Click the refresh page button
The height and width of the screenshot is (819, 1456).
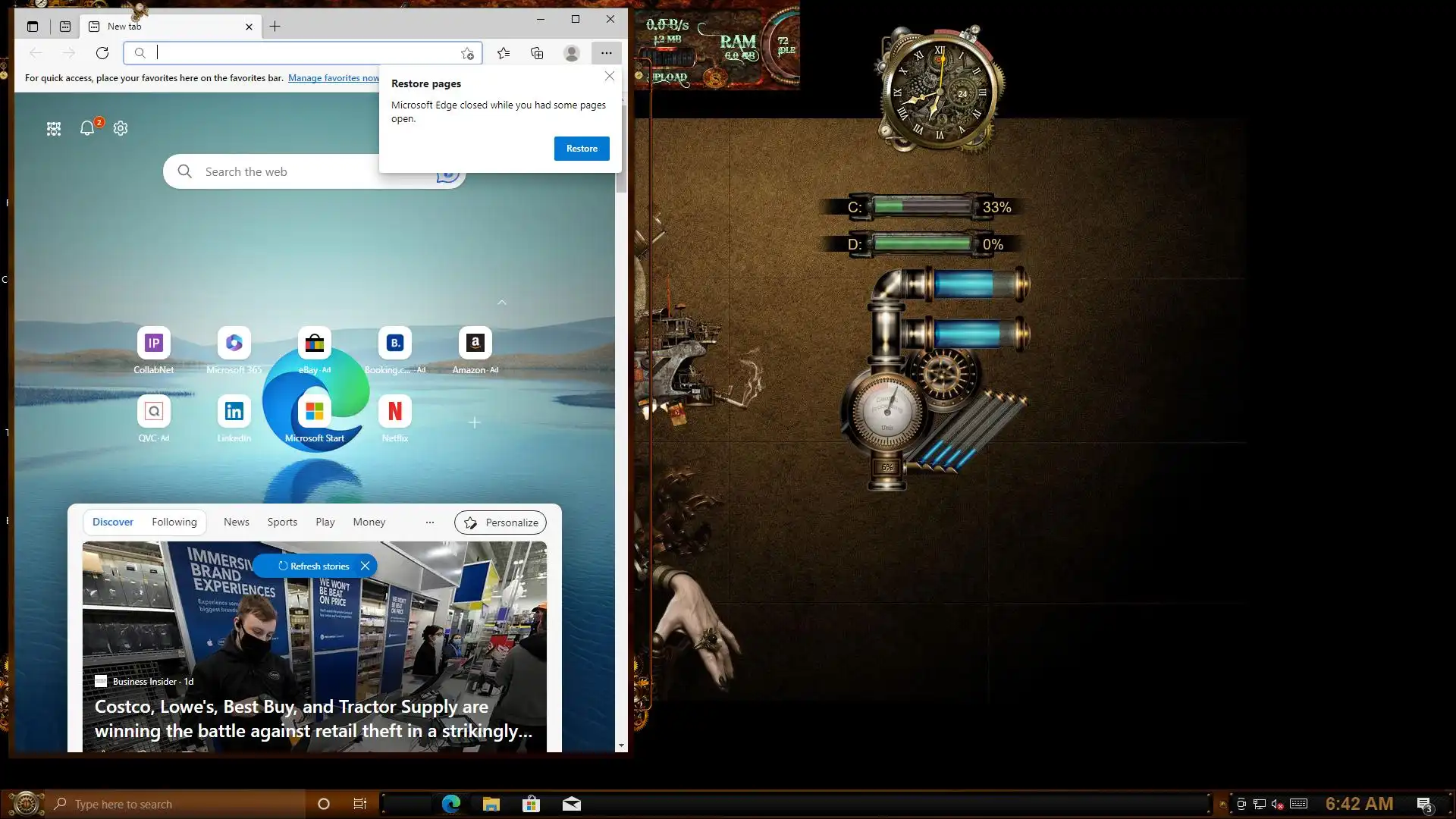pos(102,53)
